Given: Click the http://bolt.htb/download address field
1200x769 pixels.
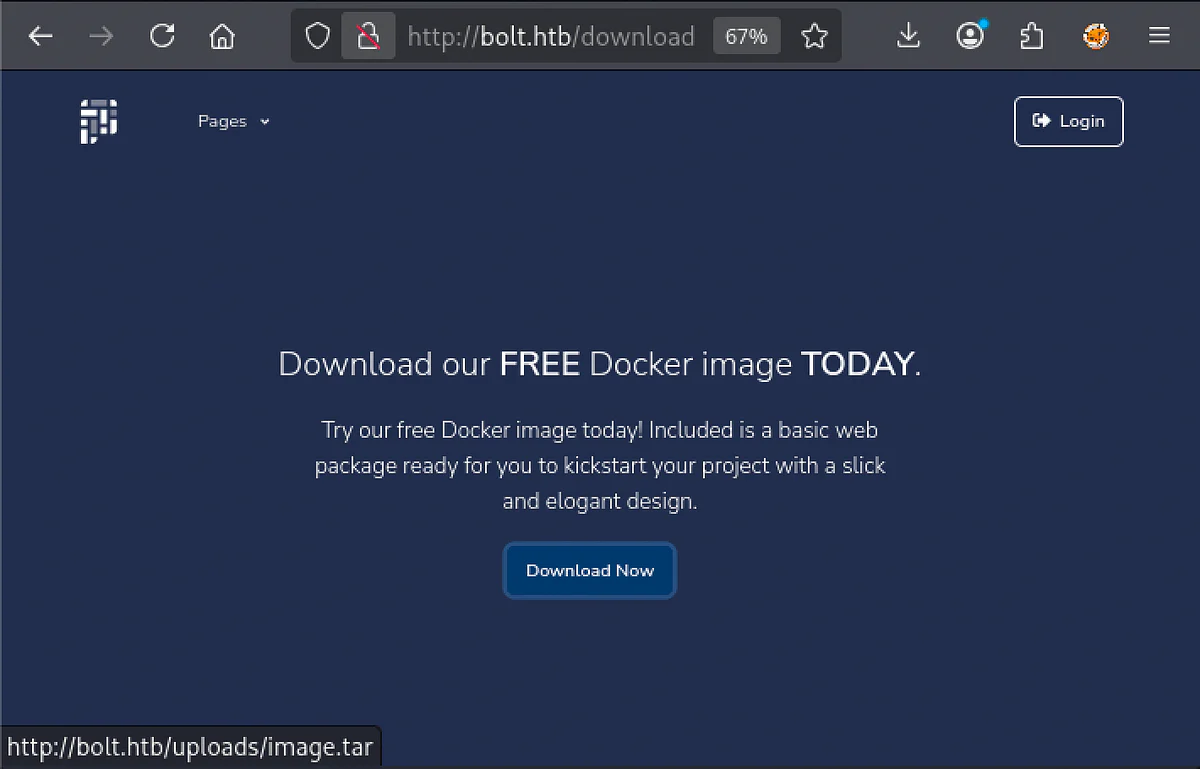Looking at the screenshot, I should click(x=551, y=37).
